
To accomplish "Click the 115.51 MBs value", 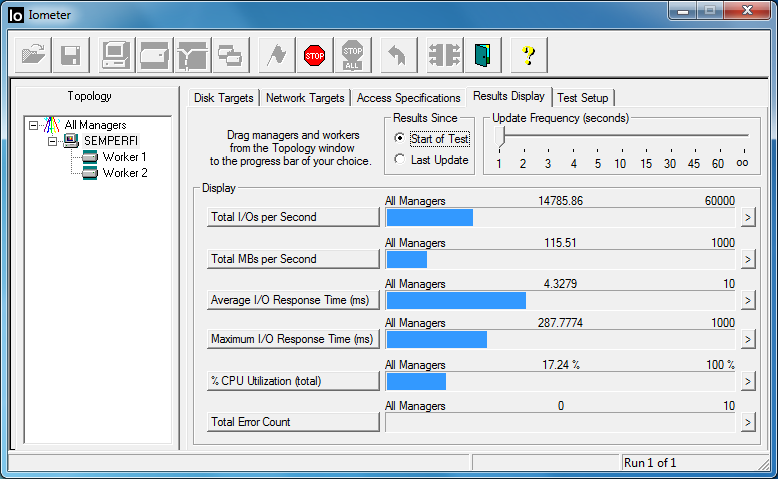I will point(560,243).
